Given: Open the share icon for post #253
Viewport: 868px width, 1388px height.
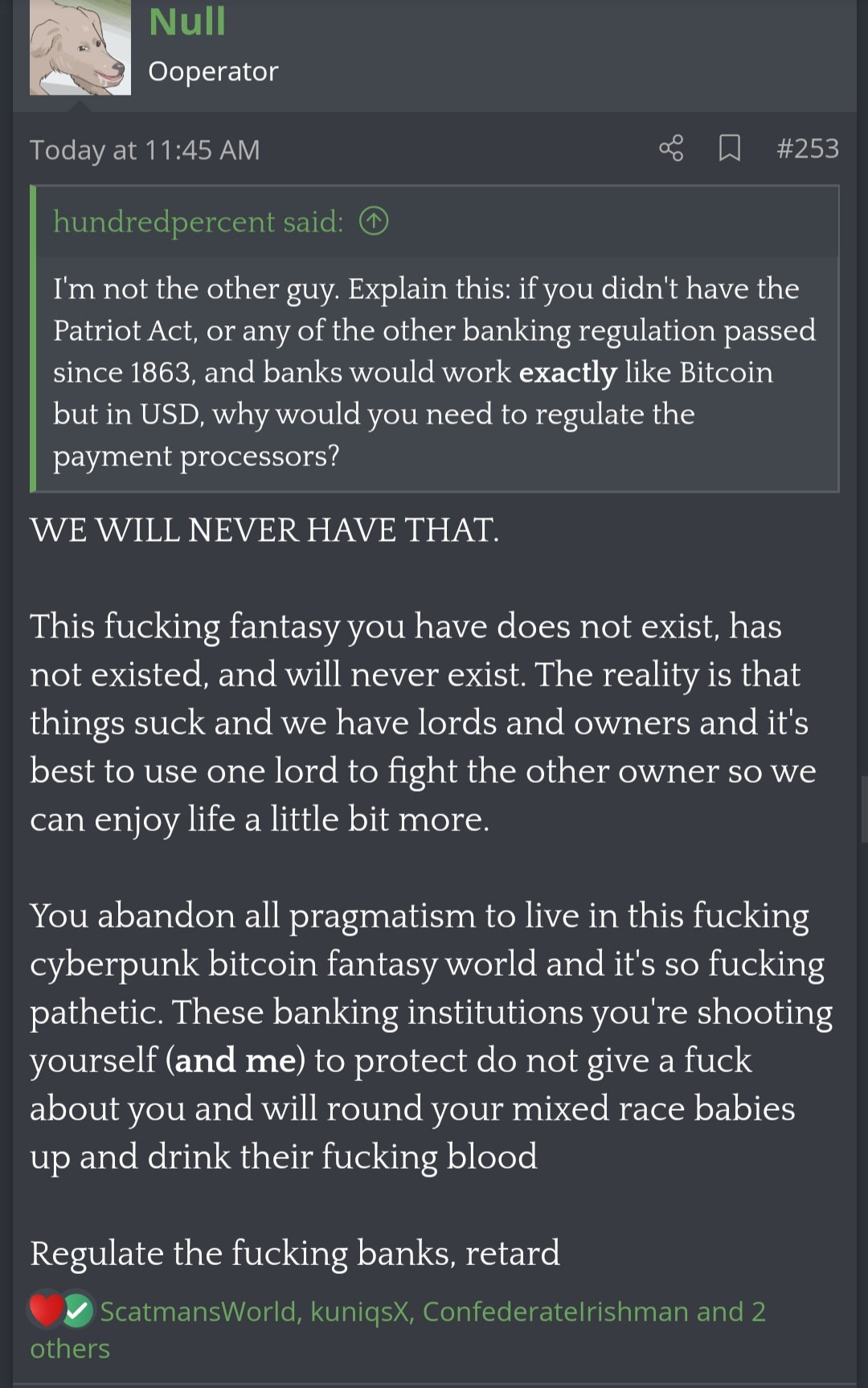Looking at the screenshot, I should tap(671, 149).
